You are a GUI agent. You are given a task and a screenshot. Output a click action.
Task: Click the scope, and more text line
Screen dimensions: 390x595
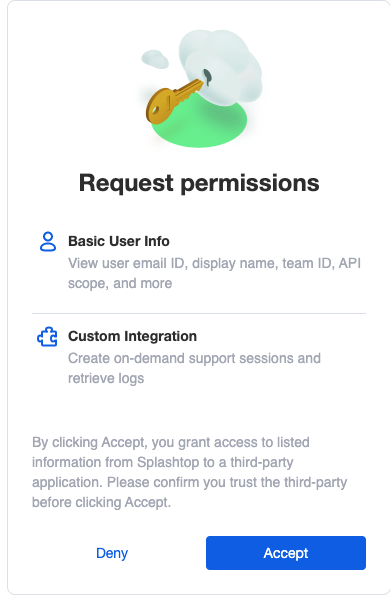coord(120,283)
